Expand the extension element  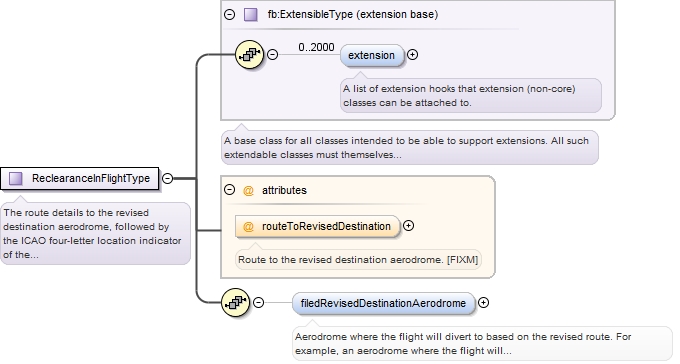(x=412, y=55)
